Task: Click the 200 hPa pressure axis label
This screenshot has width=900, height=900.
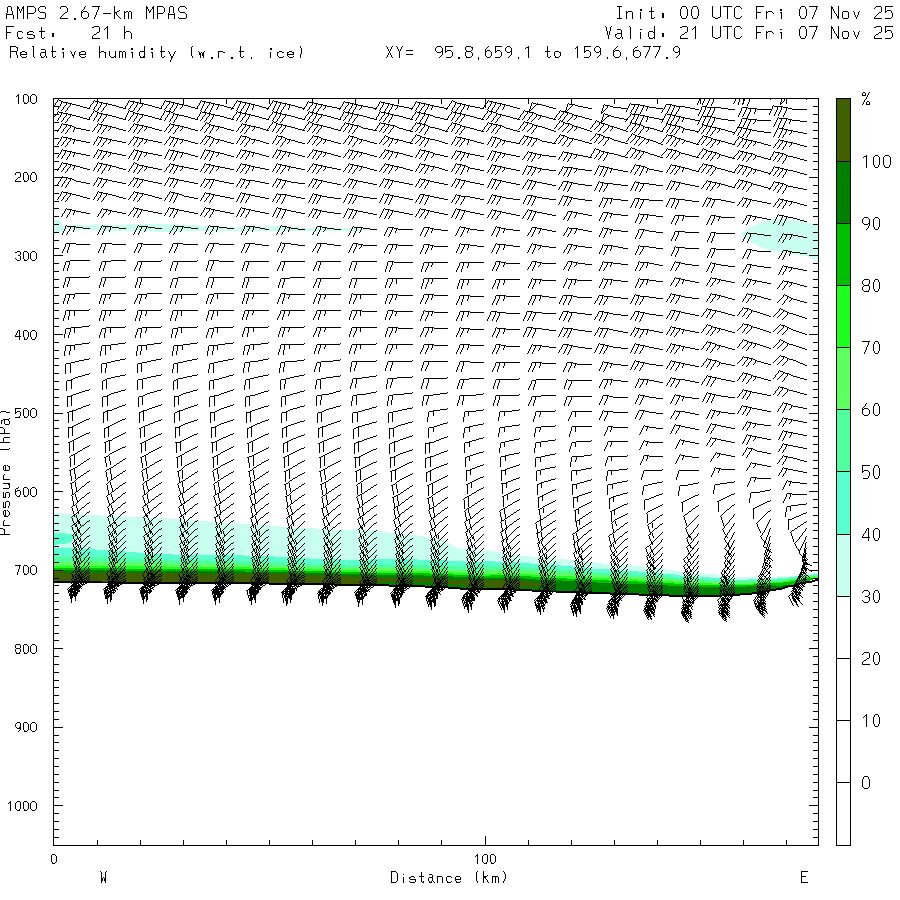Action: 26,177
